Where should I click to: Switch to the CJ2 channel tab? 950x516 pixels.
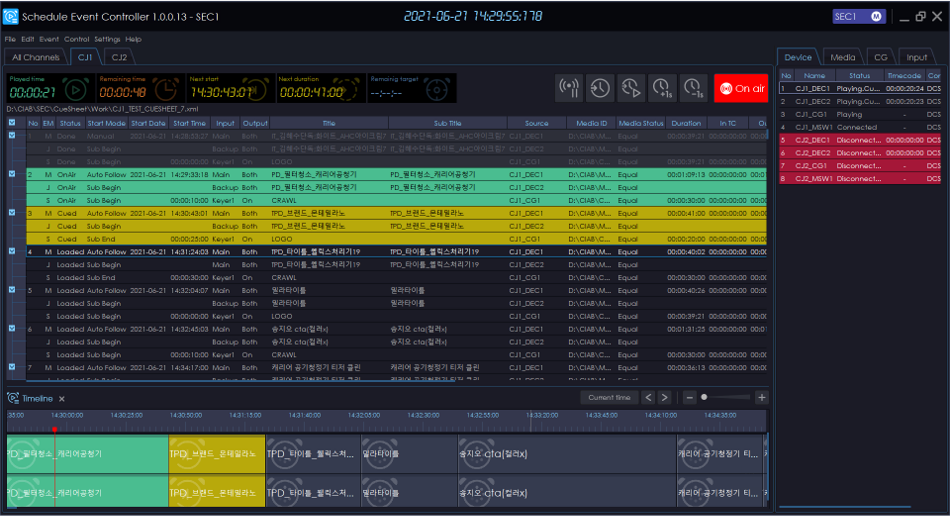click(x=119, y=57)
